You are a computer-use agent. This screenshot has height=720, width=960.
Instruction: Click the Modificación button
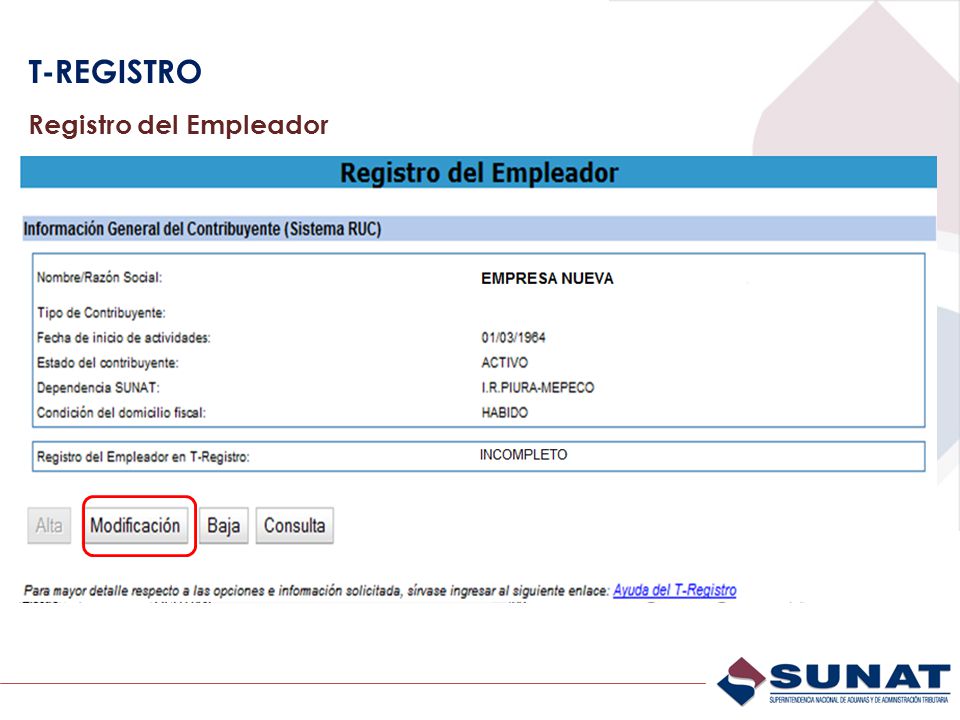[135, 525]
